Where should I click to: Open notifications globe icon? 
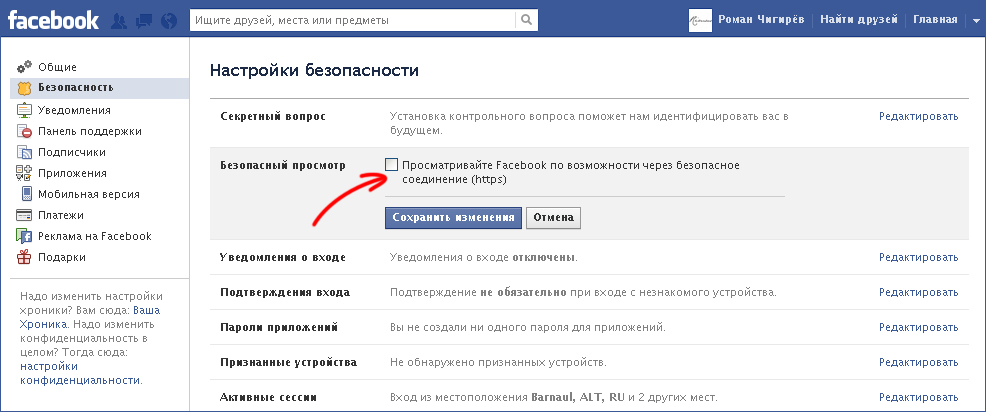tap(169, 21)
